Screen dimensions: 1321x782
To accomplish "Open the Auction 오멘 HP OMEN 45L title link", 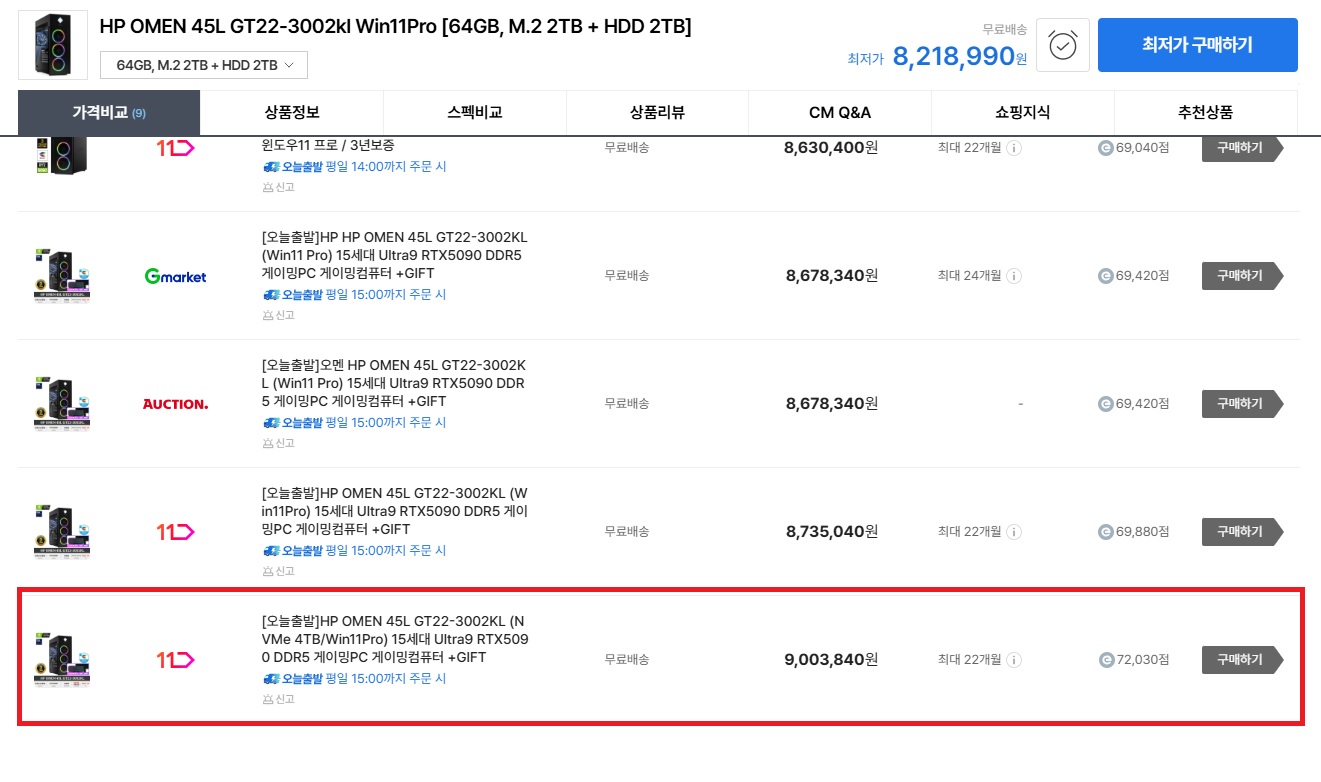I will pos(394,383).
